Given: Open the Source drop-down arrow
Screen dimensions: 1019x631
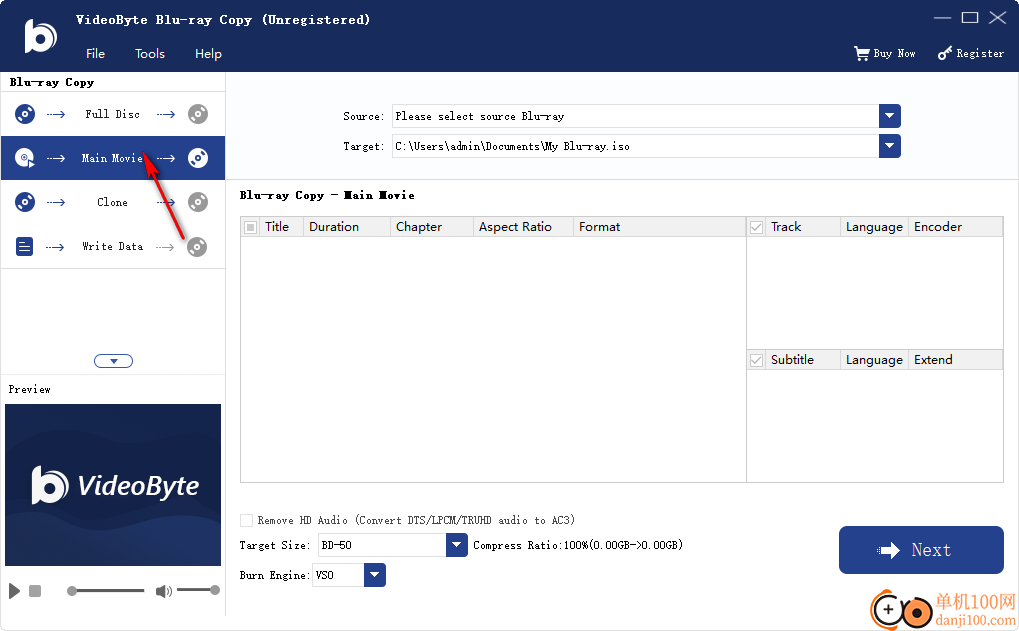Looking at the screenshot, I should tap(890, 116).
